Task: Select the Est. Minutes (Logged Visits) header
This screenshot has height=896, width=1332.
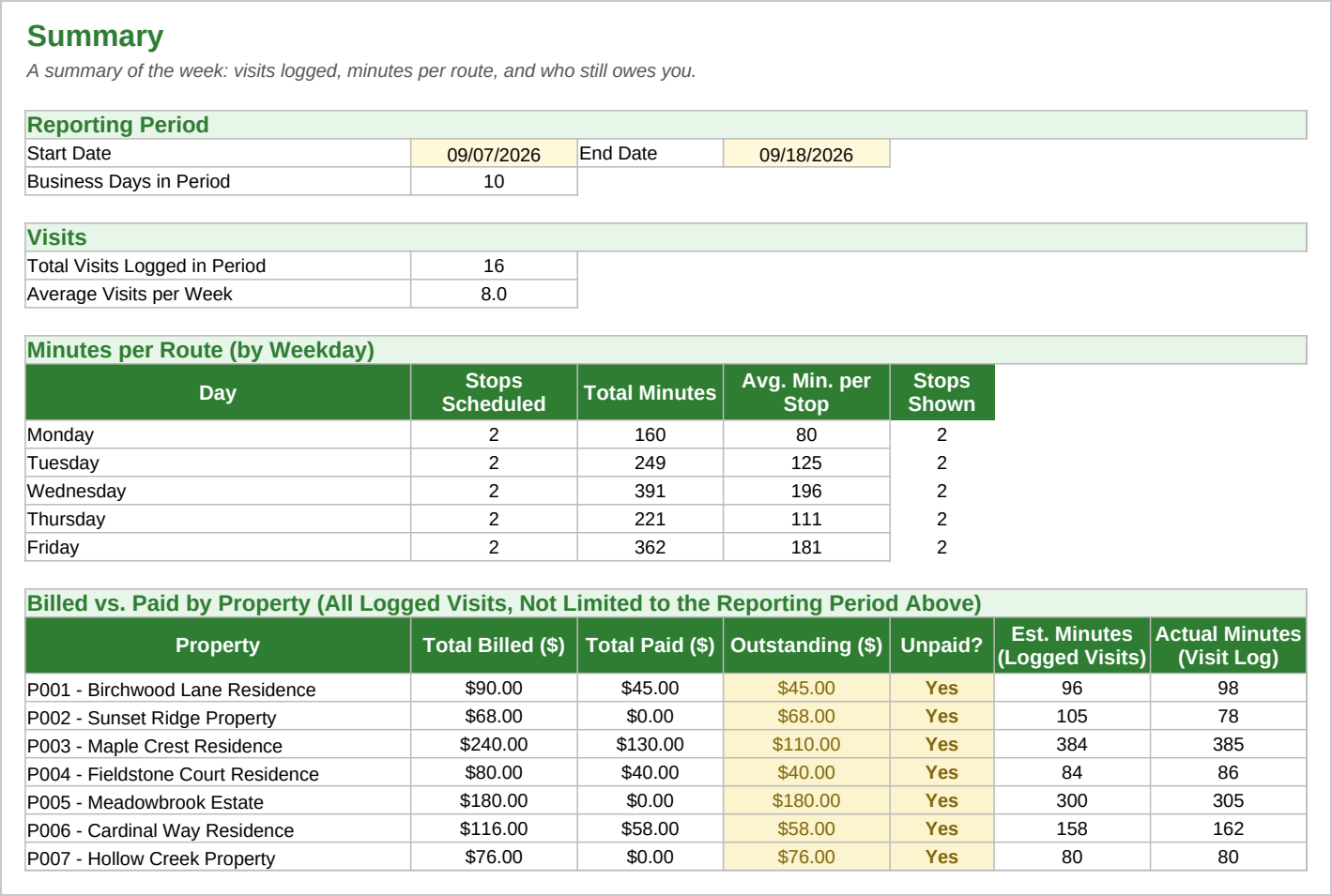Action: [x=1072, y=645]
